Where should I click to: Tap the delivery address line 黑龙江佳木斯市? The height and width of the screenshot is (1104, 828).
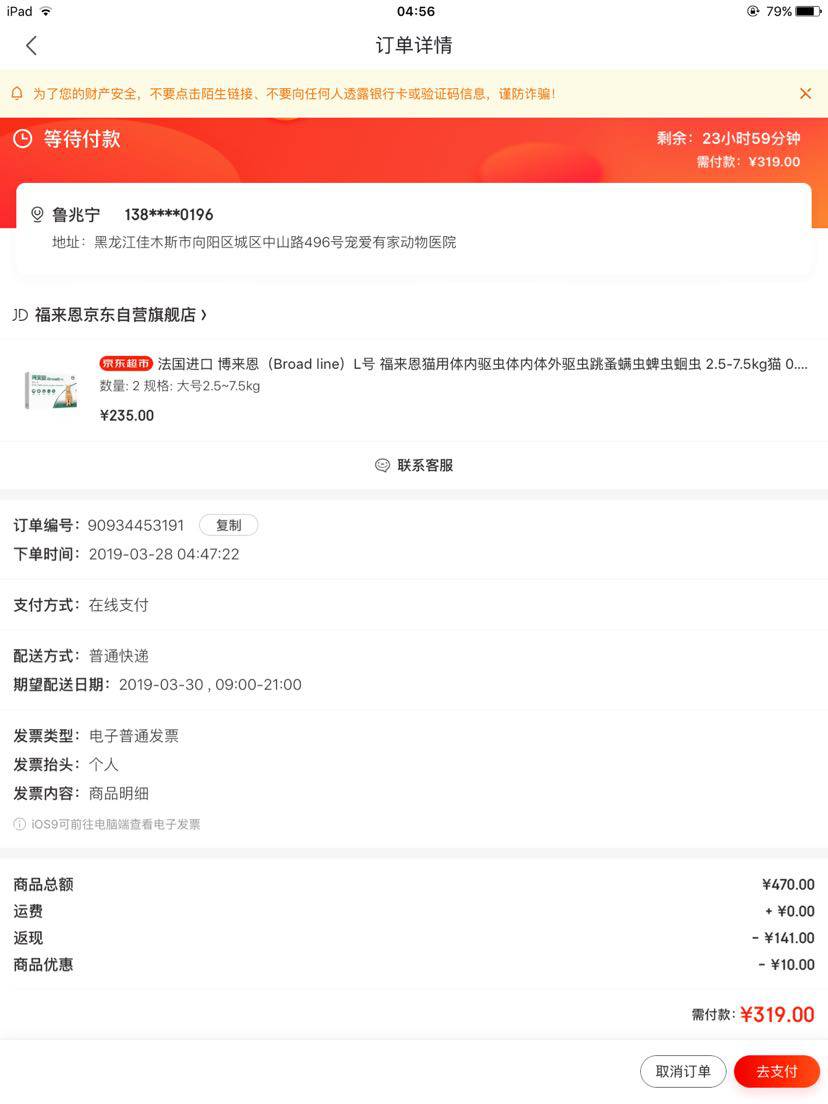pyautogui.click(x=275, y=242)
